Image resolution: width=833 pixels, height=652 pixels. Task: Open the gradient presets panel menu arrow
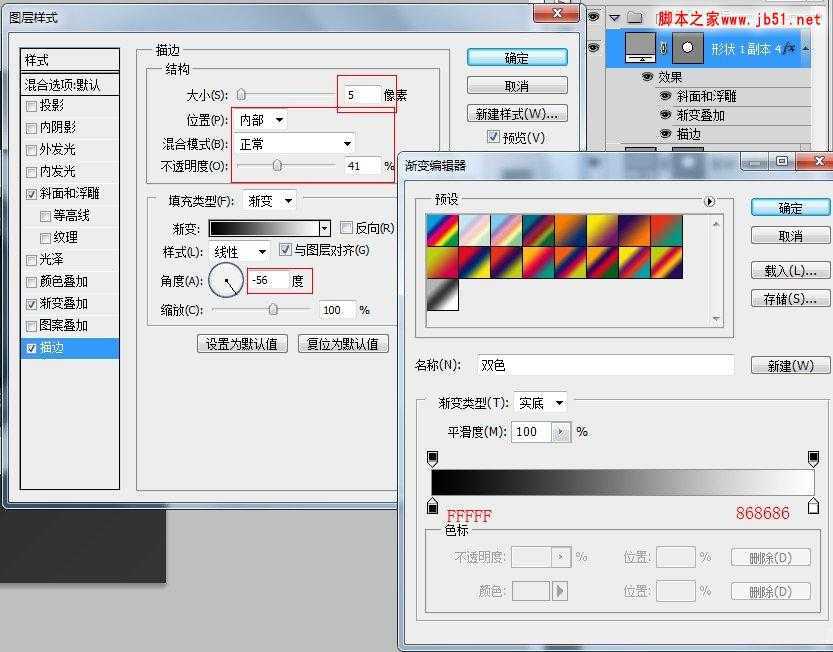click(x=710, y=201)
